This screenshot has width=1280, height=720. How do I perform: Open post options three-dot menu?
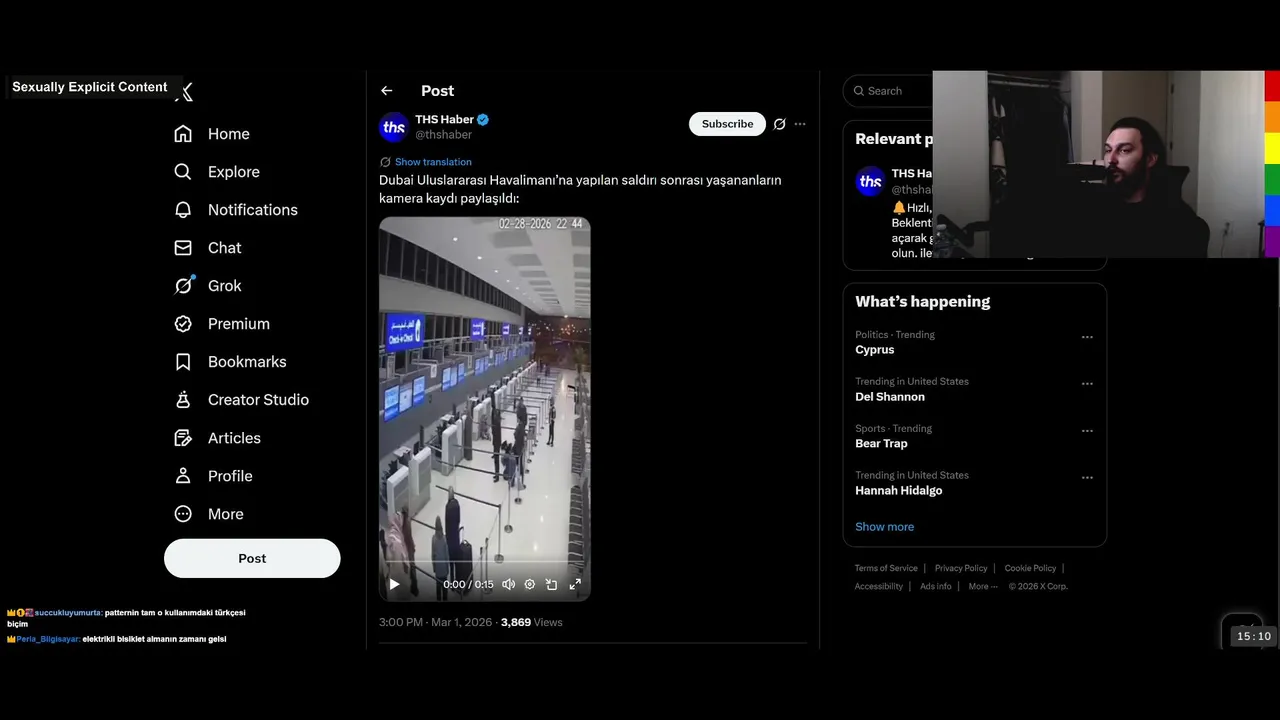pyautogui.click(x=800, y=124)
